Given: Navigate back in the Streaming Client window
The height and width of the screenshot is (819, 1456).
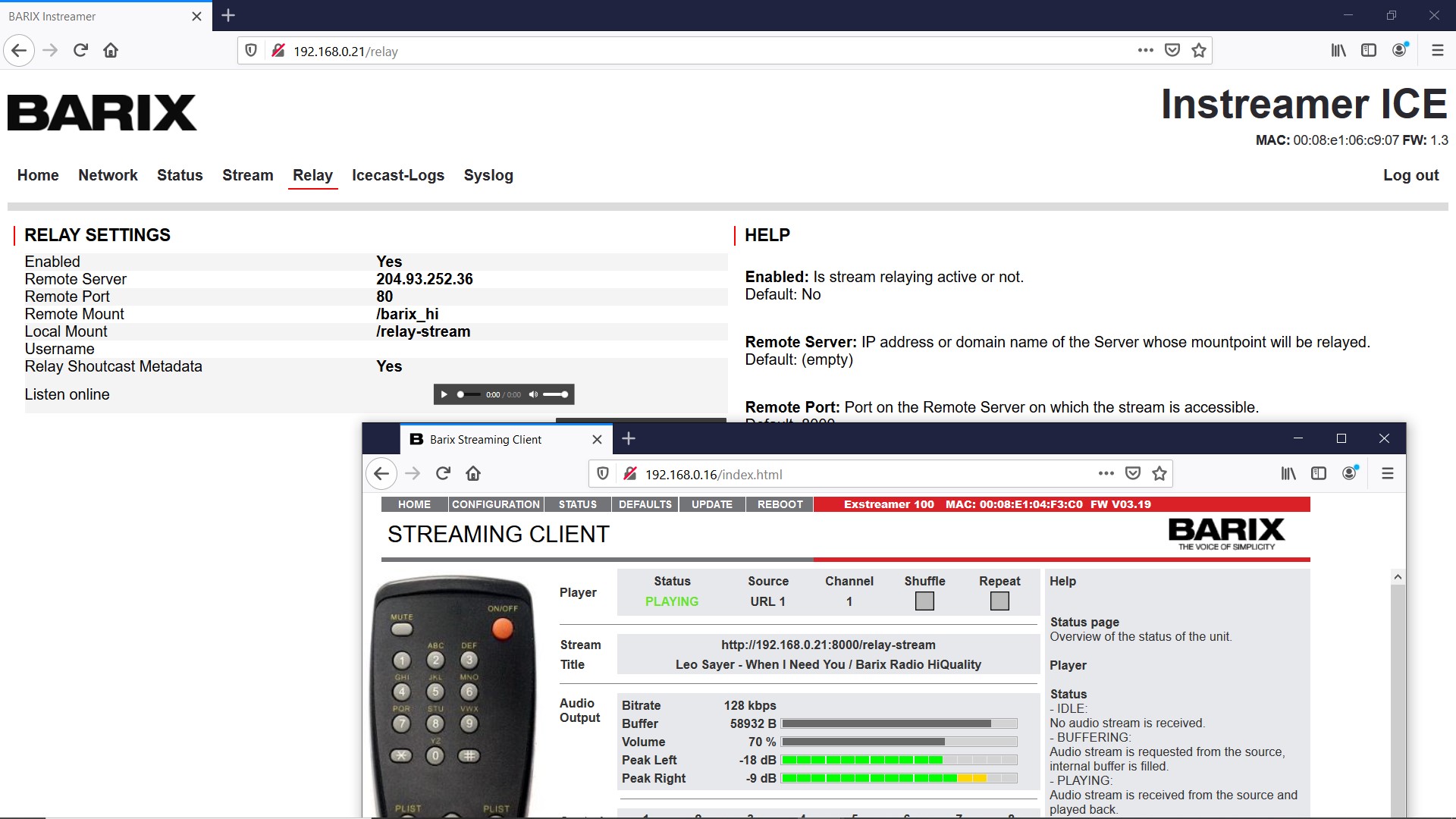Looking at the screenshot, I should 381,473.
